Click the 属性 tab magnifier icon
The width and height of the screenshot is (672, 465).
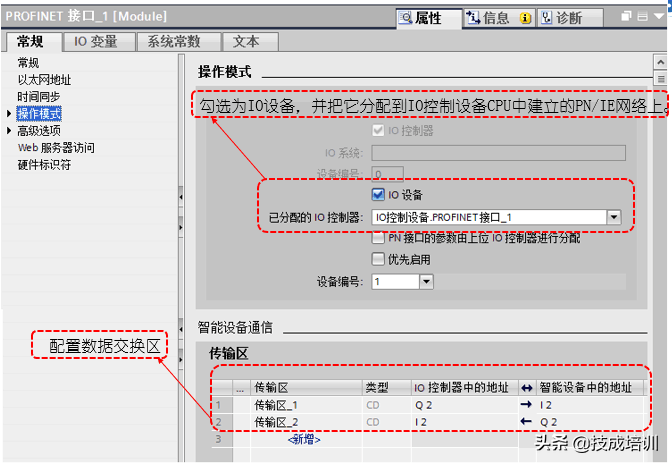[x=405, y=18]
